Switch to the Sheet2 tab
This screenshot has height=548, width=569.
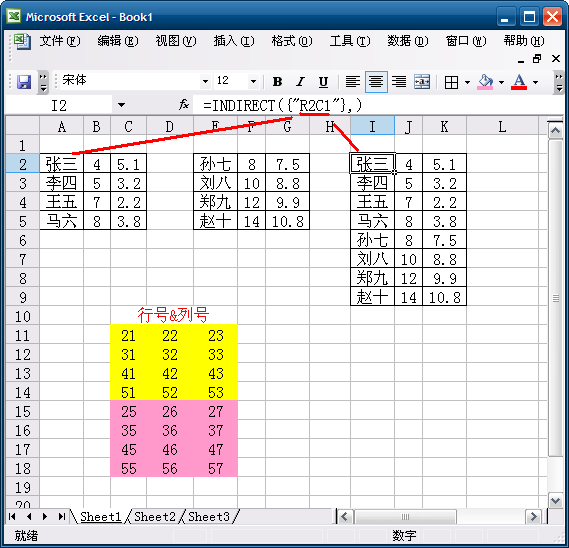155,516
